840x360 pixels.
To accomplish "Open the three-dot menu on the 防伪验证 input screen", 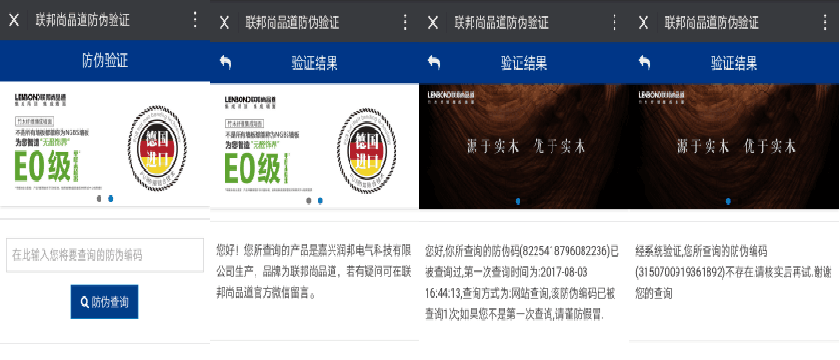I will 195,20.
